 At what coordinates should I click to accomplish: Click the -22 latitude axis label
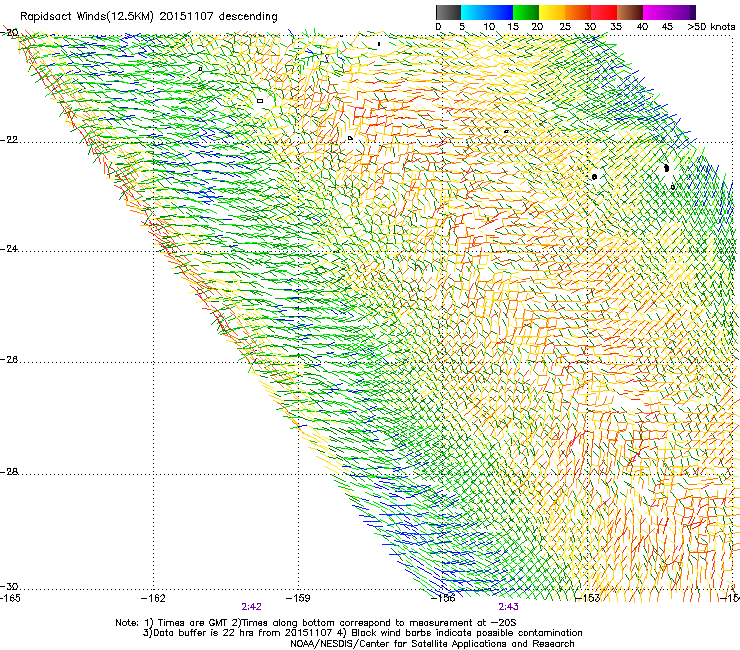click(x=9, y=140)
